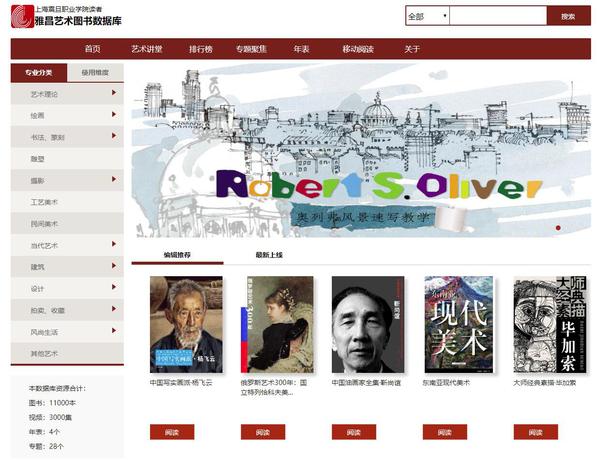Open the 全部 search scope dropdown

click(x=427, y=16)
